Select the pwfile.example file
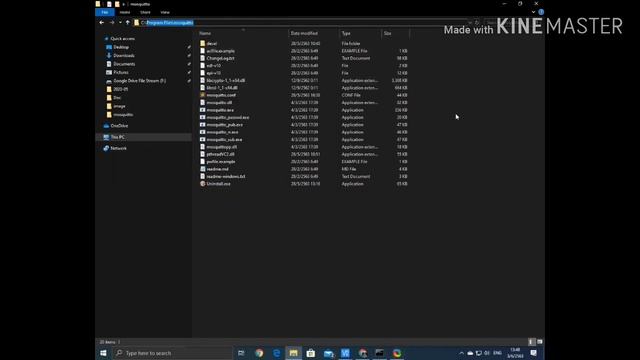The image size is (640, 360). 221,162
